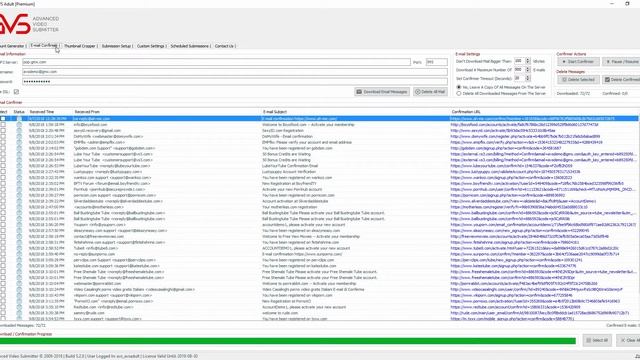The height and width of the screenshot is (360, 640).
Task: Click Download Email Messages button
Action: (x=382, y=92)
